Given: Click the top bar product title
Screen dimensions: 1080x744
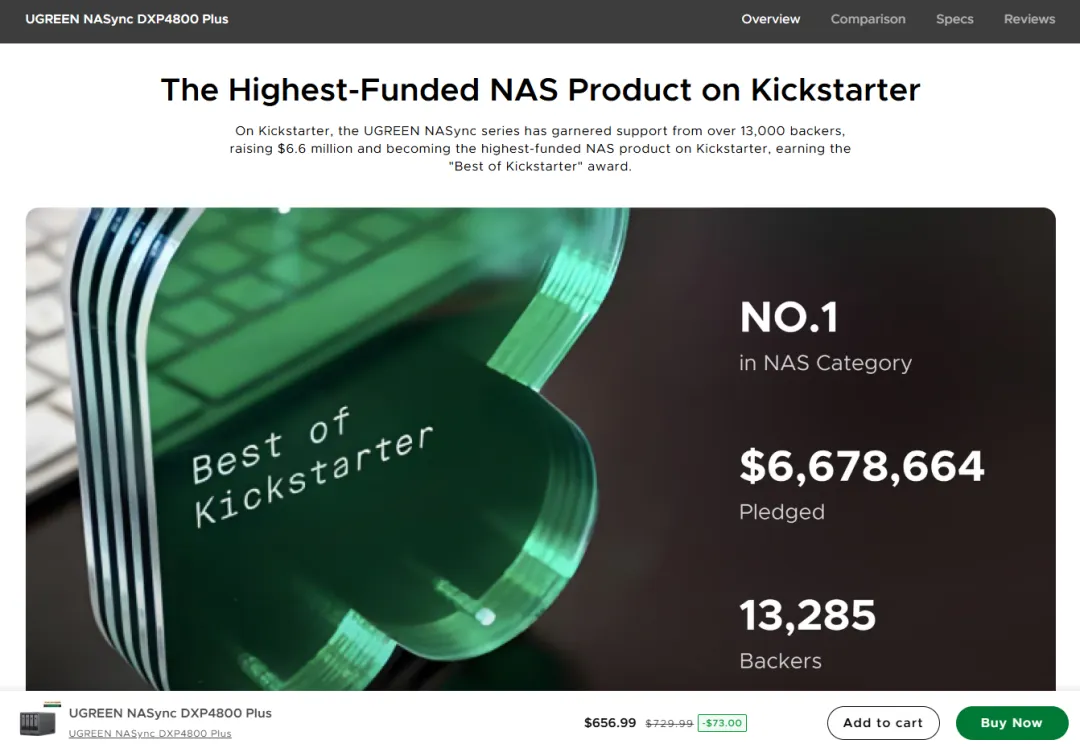Looking at the screenshot, I should pos(127,19).
